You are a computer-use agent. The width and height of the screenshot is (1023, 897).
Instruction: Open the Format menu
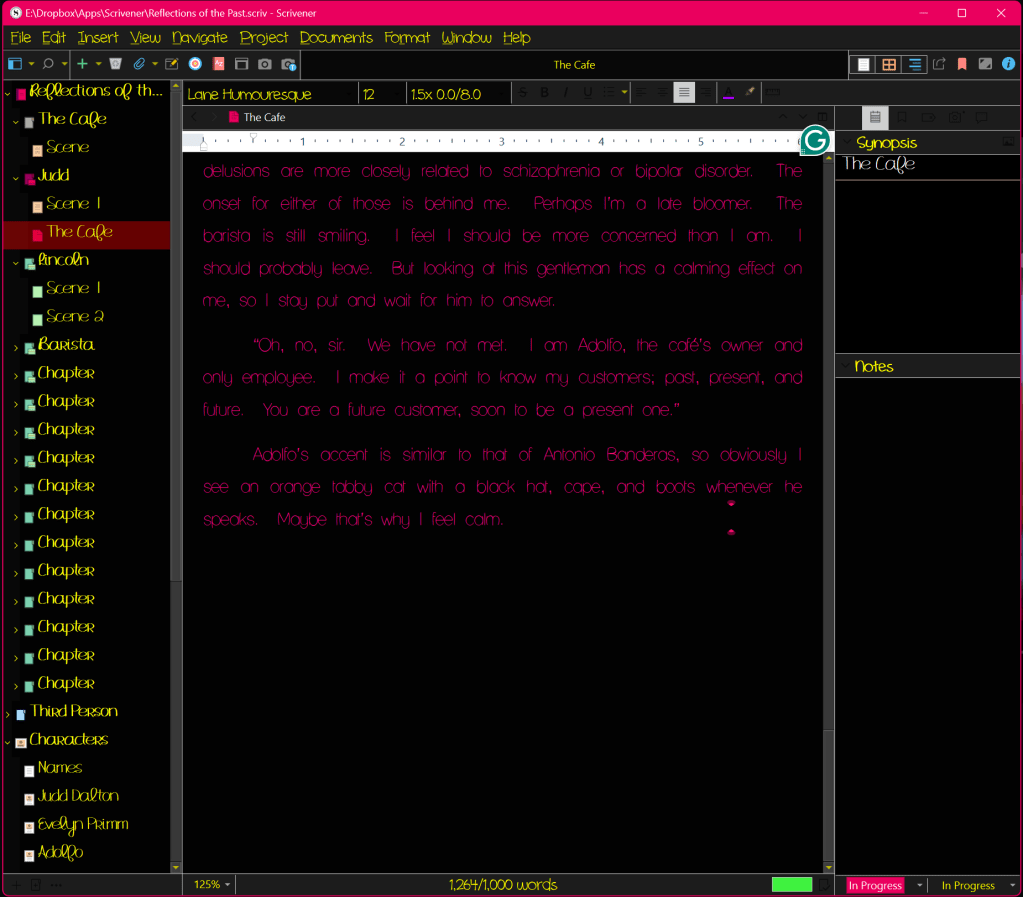click(x=406, y=37)
